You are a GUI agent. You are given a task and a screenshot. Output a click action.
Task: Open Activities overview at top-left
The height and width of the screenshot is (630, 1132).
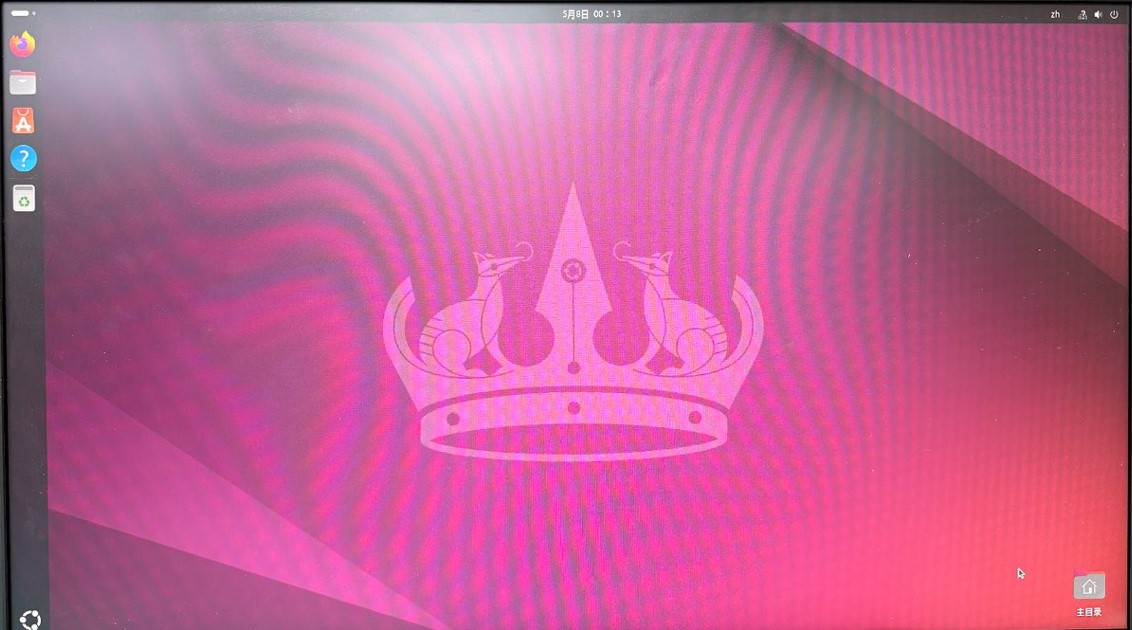(23, 13)
